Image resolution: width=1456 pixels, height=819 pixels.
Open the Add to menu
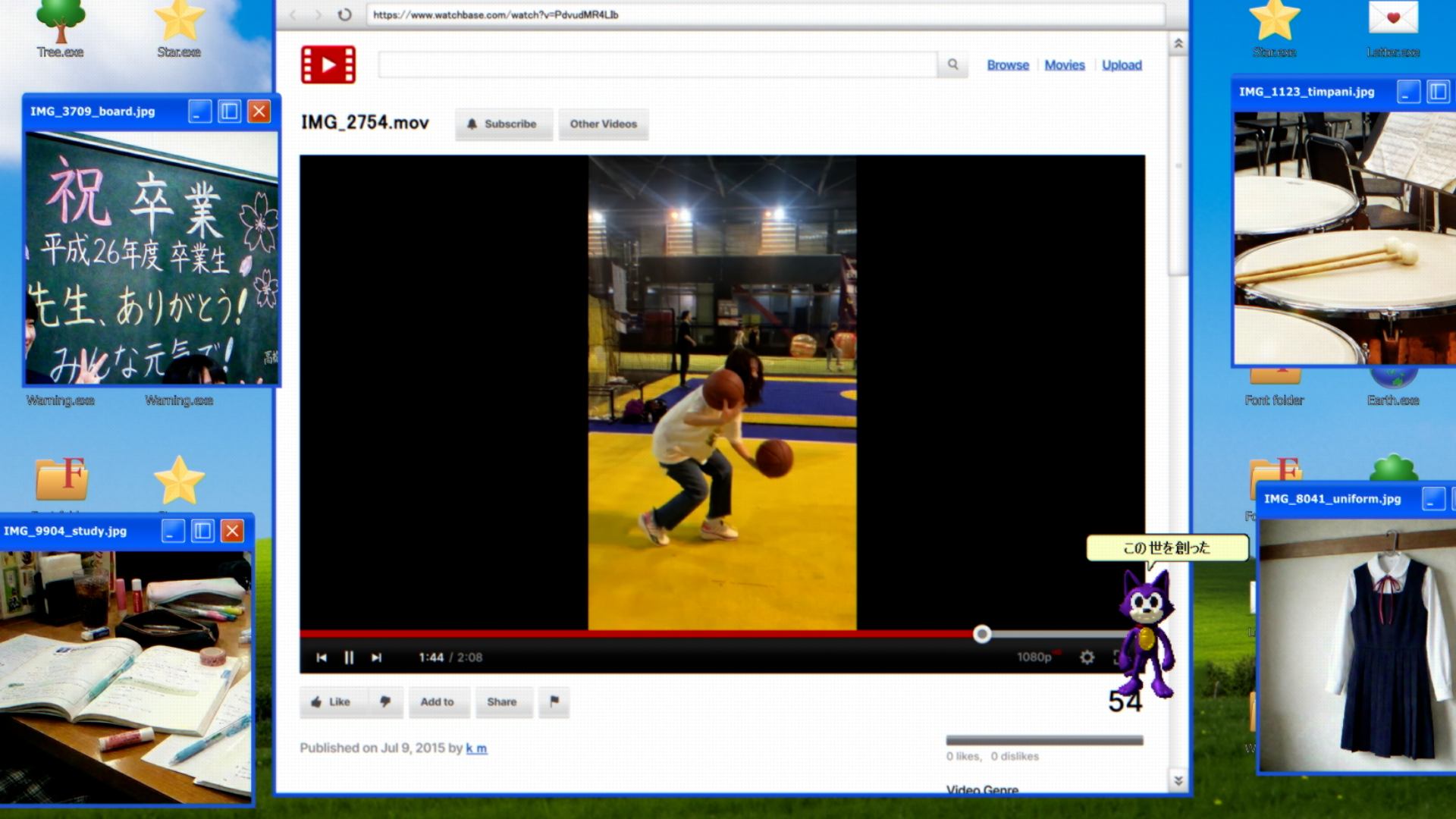[438, 701]
